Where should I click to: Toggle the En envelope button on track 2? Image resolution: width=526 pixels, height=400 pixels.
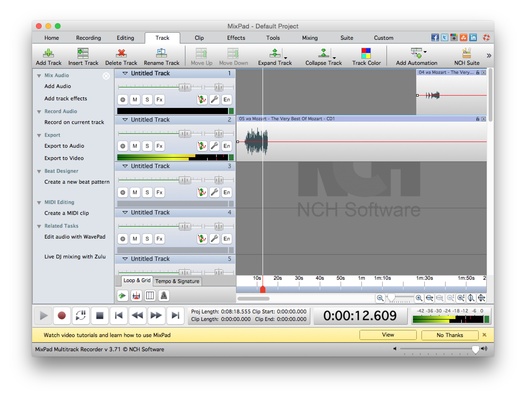227,146
